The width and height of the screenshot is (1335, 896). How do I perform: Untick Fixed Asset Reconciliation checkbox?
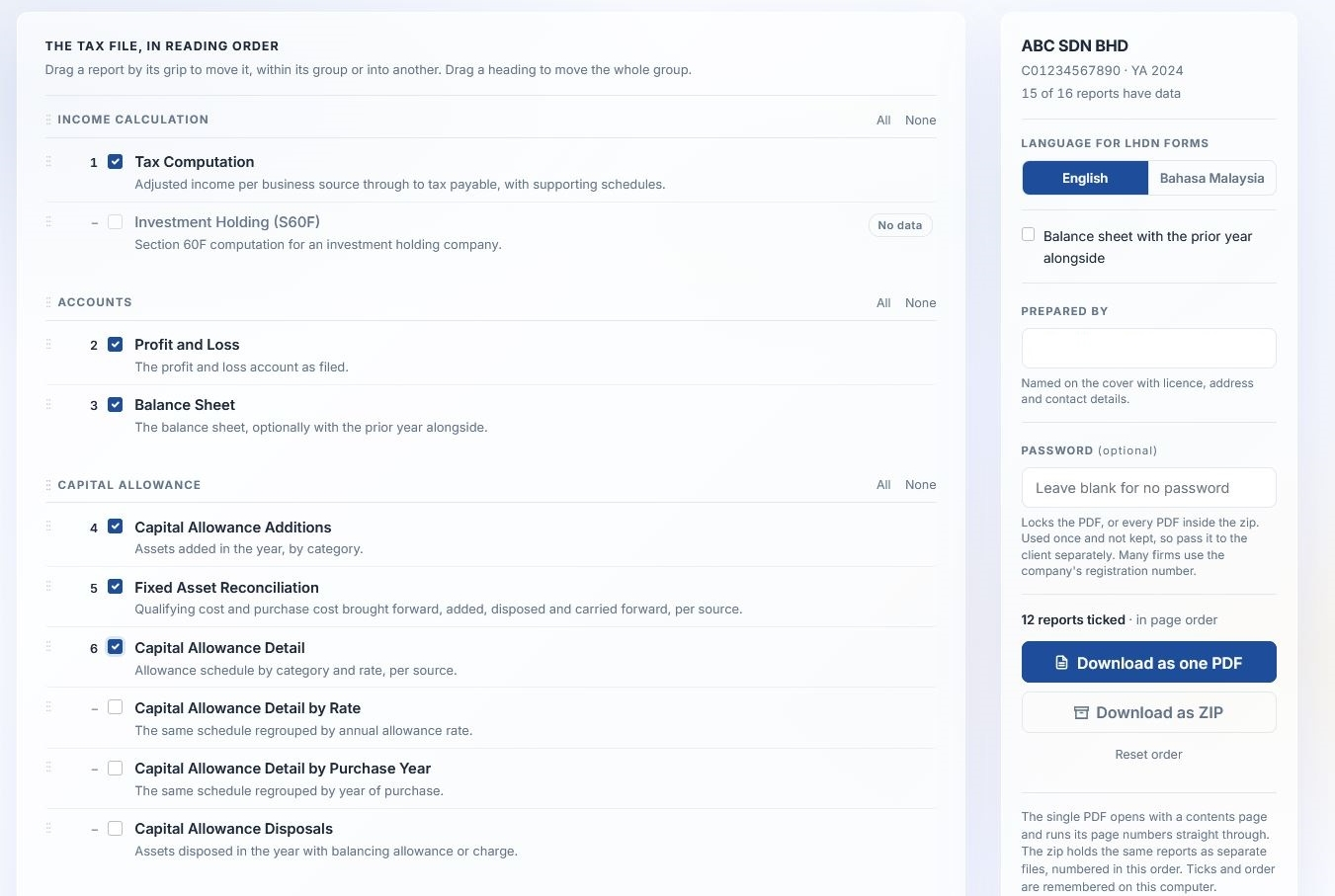coord(116,587)
